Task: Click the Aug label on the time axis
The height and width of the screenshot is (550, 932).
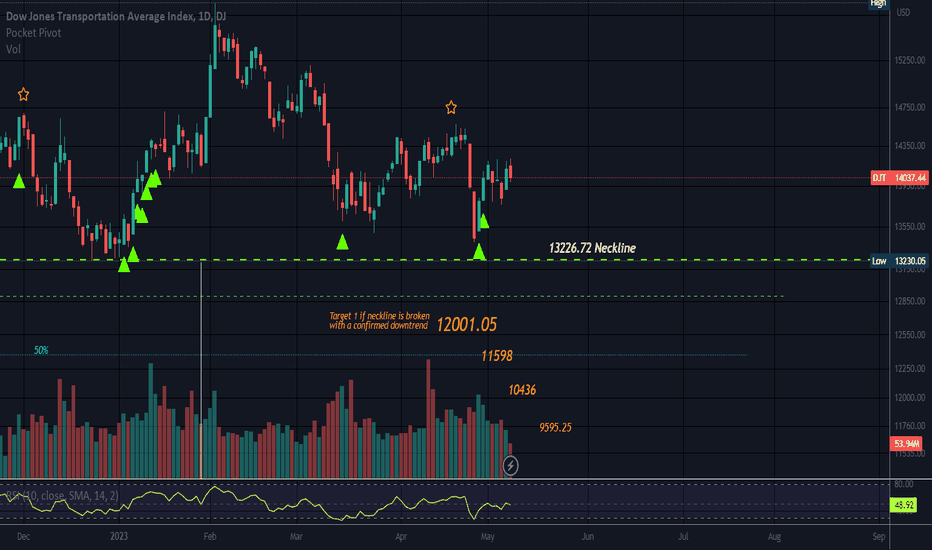Action: (x=774, y=536)
